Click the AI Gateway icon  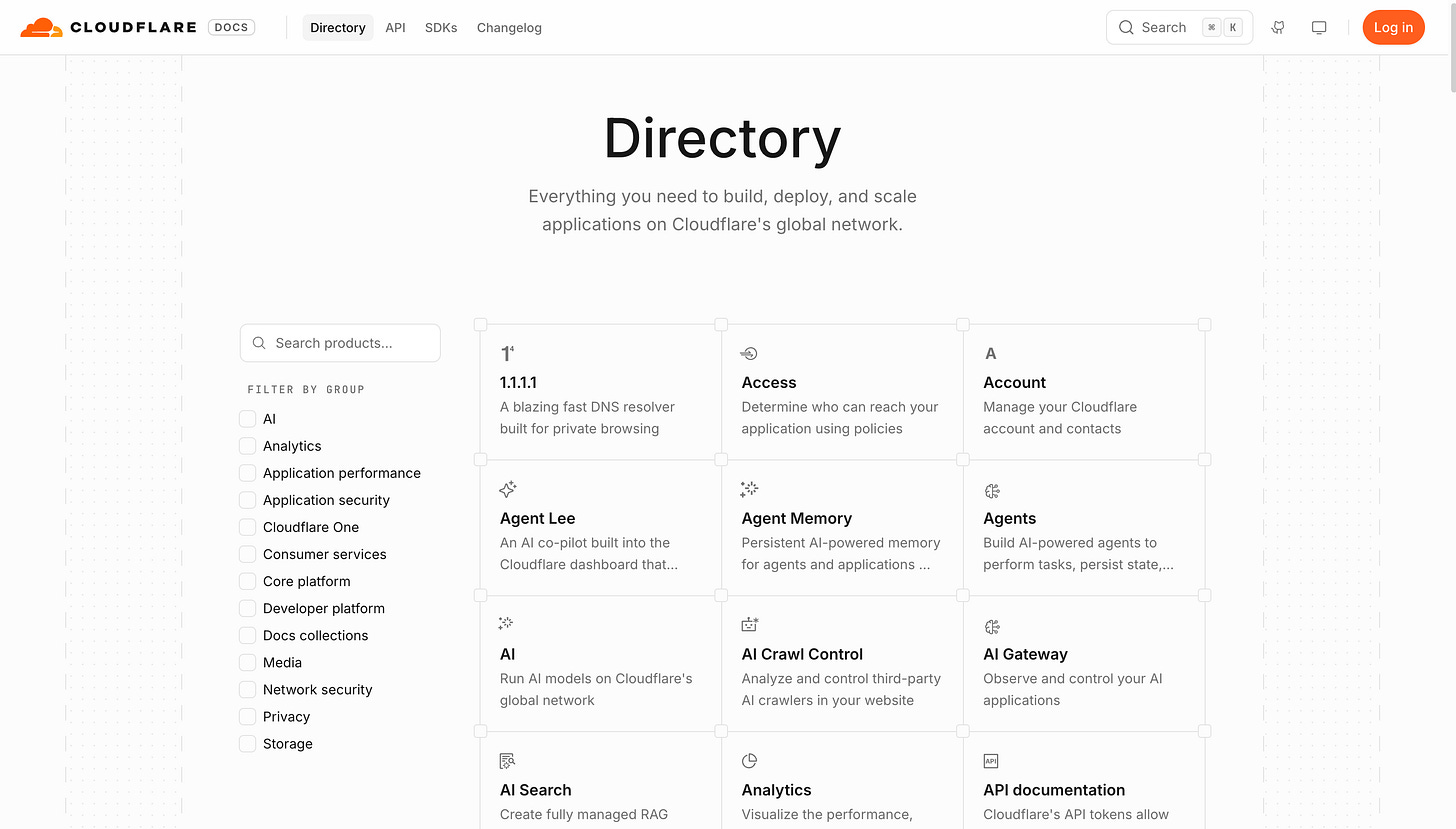click(x=992, y=626)
